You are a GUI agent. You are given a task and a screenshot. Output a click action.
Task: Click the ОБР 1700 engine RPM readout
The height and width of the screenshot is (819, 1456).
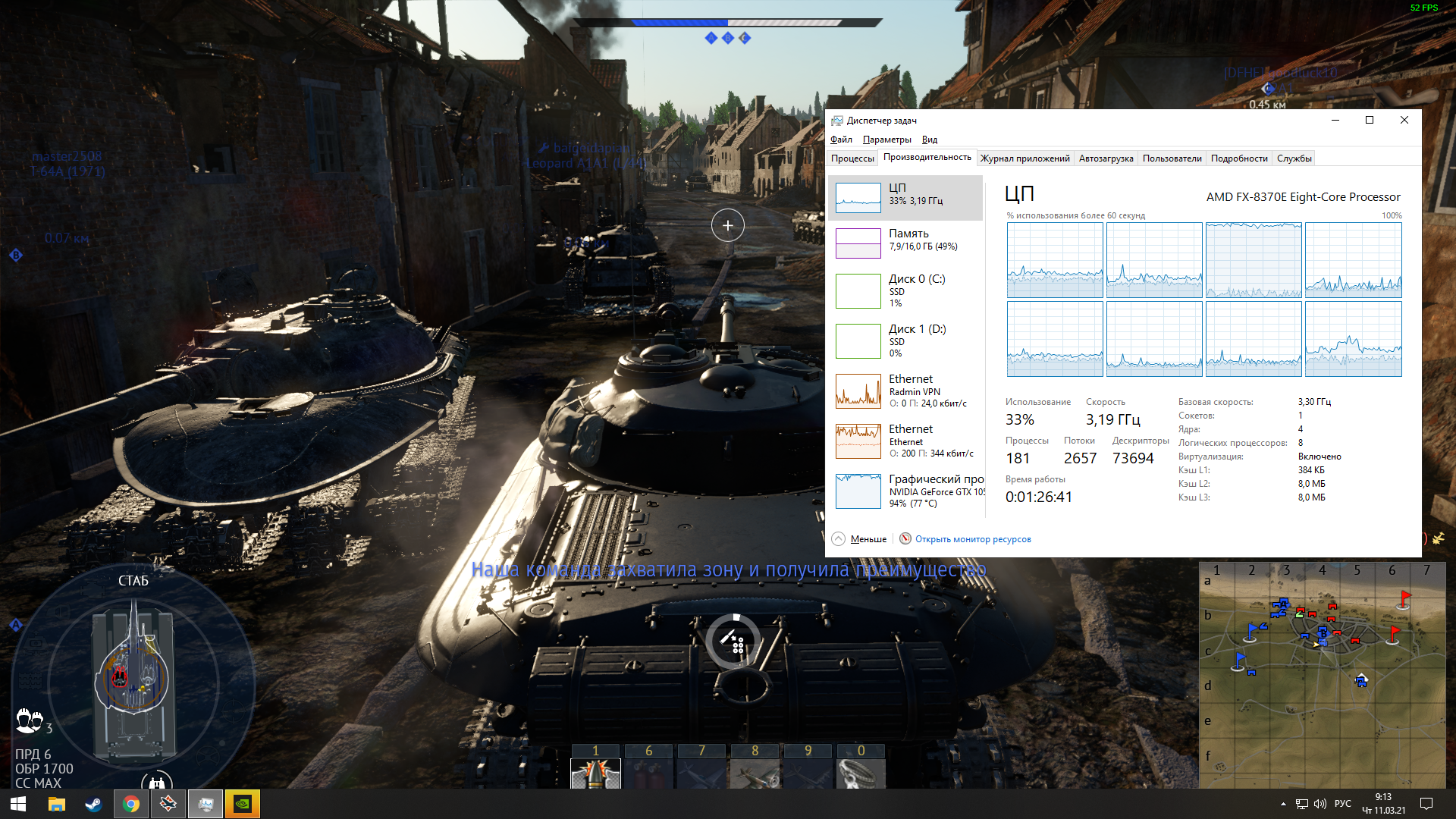pos(44,769)
